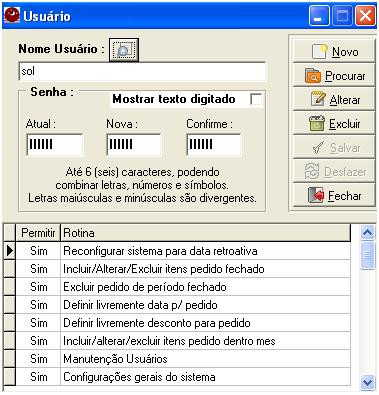Close the Usuário window with X
Image resolution: width=379 pixels, height=395 pixels.
(365, 16)
